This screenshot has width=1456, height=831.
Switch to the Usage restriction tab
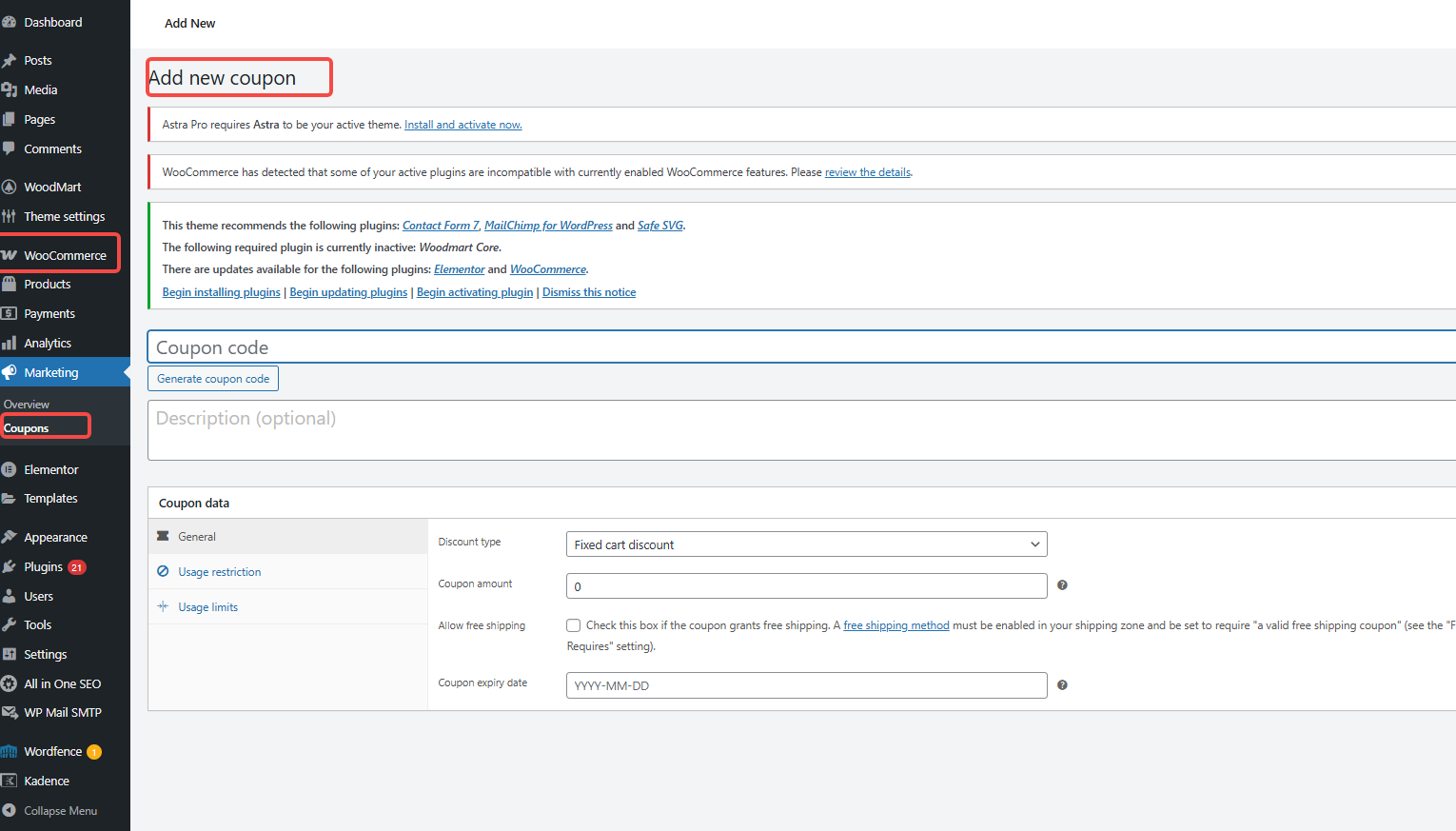click(218, 571)
